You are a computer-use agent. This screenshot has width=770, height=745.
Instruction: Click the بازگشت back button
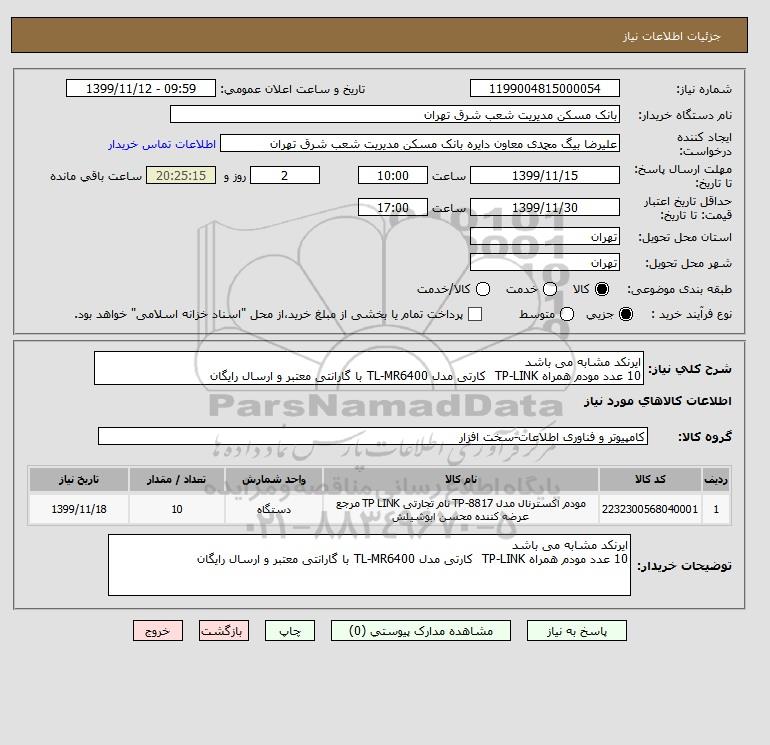coord(224,631)
